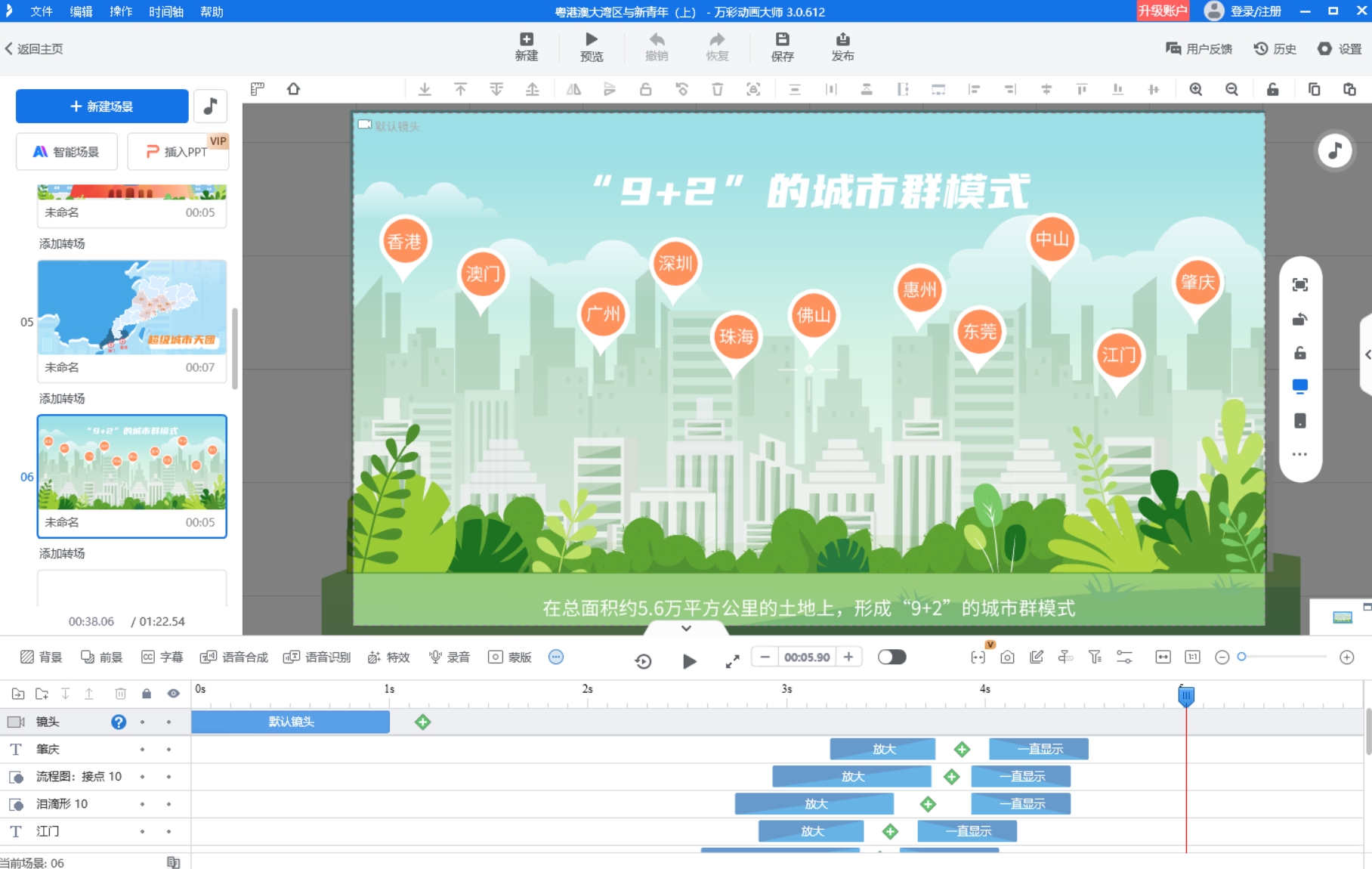Image resolution: width=1372 pixels, height=869 pixels.
Task: Click the rotate icon in right floating panel
Action: pyautogui.click(x=1299, y=319)
